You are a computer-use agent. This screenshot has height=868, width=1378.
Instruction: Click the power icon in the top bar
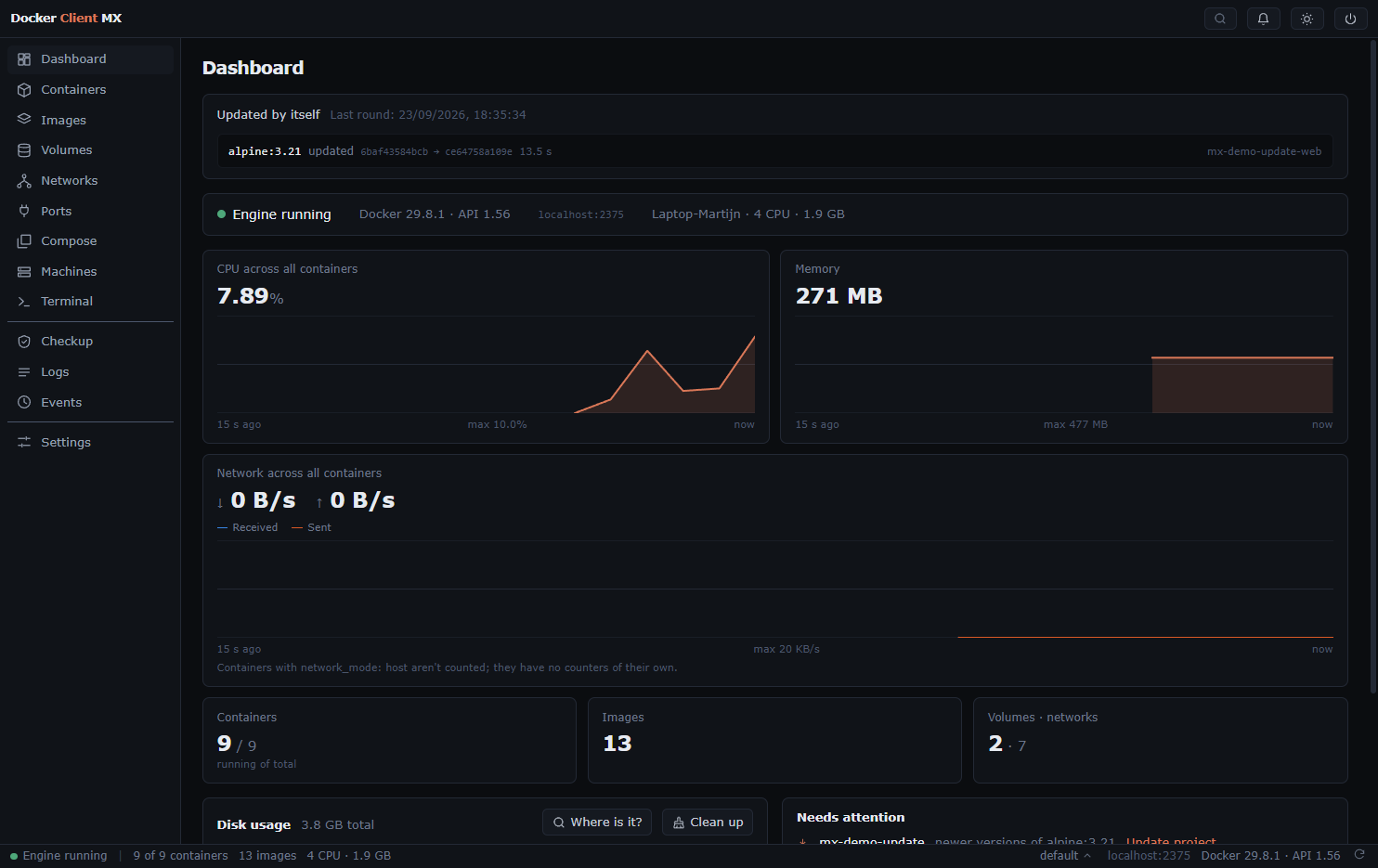coord(1350,19)
